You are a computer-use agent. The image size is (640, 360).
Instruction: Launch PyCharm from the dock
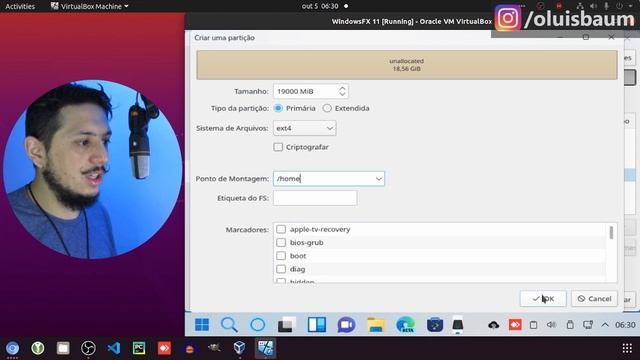(139, 348)
